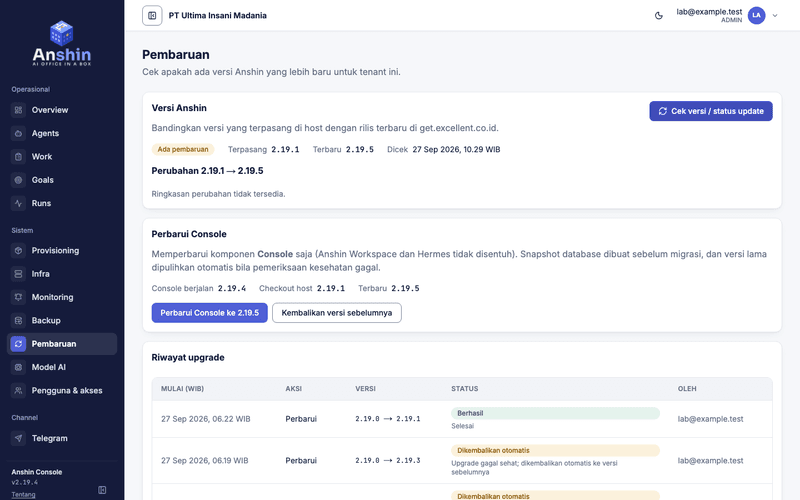Image resolution: width=800 pixels, height=500 pixels.
Task: Click the MULAI (WIB) column header
Action: point(182,389)
